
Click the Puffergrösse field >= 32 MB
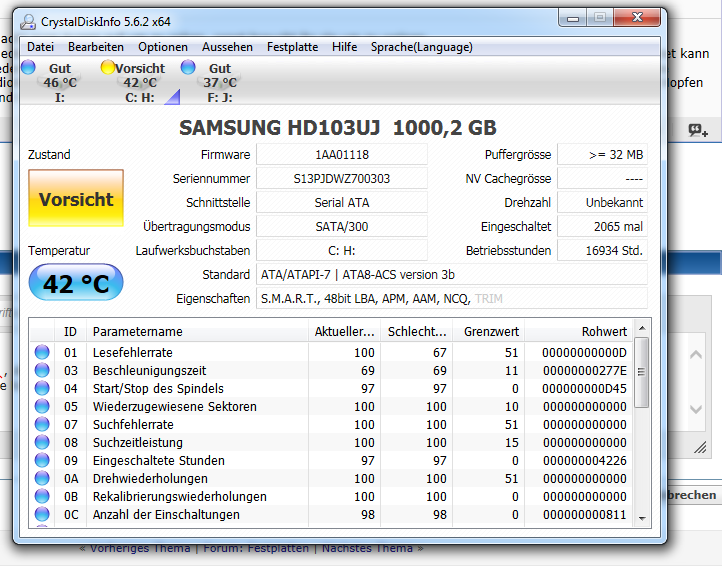[602, 155]
